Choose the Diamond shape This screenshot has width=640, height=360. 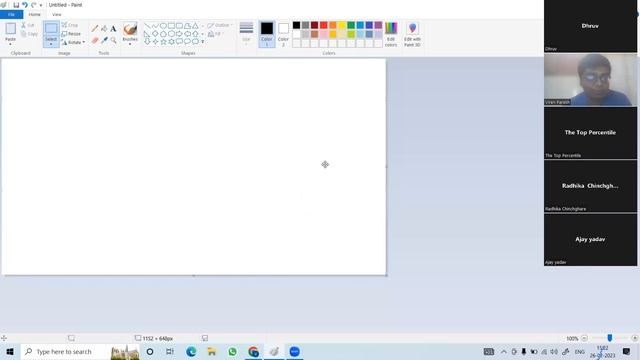pos(155,34)
